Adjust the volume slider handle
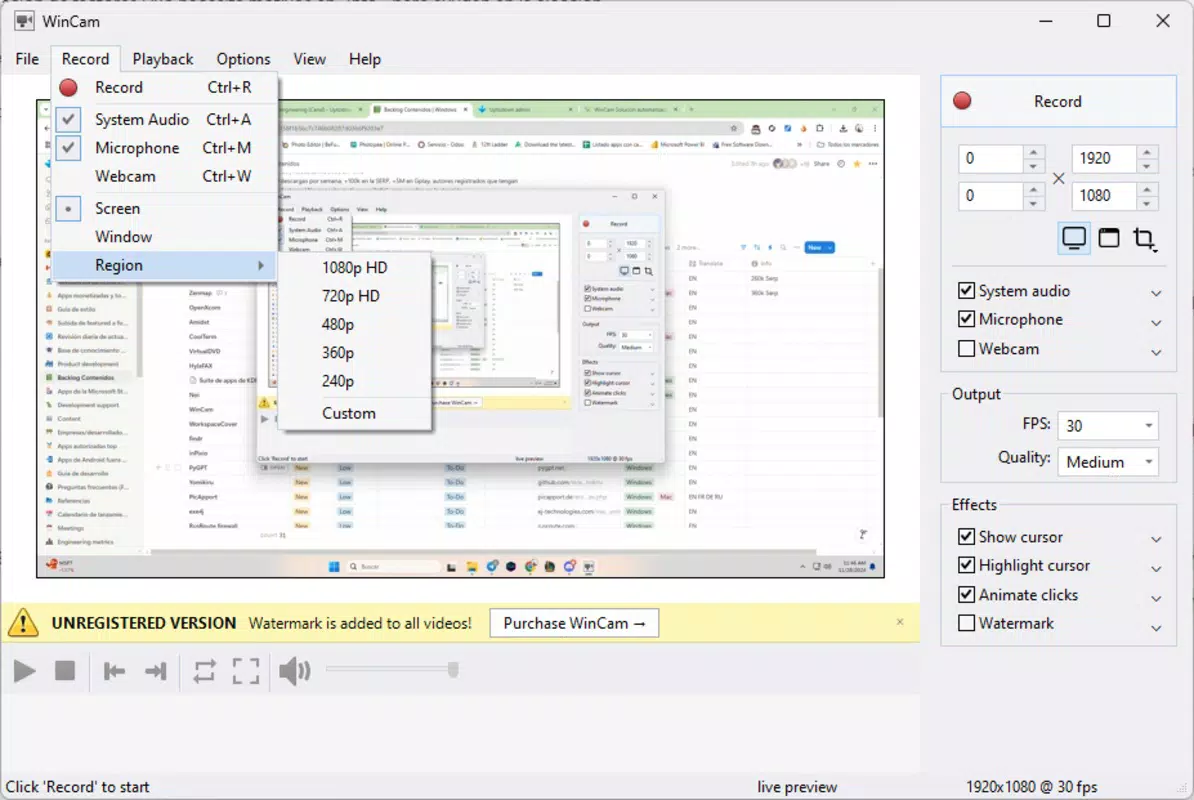 tap(453, 670)
